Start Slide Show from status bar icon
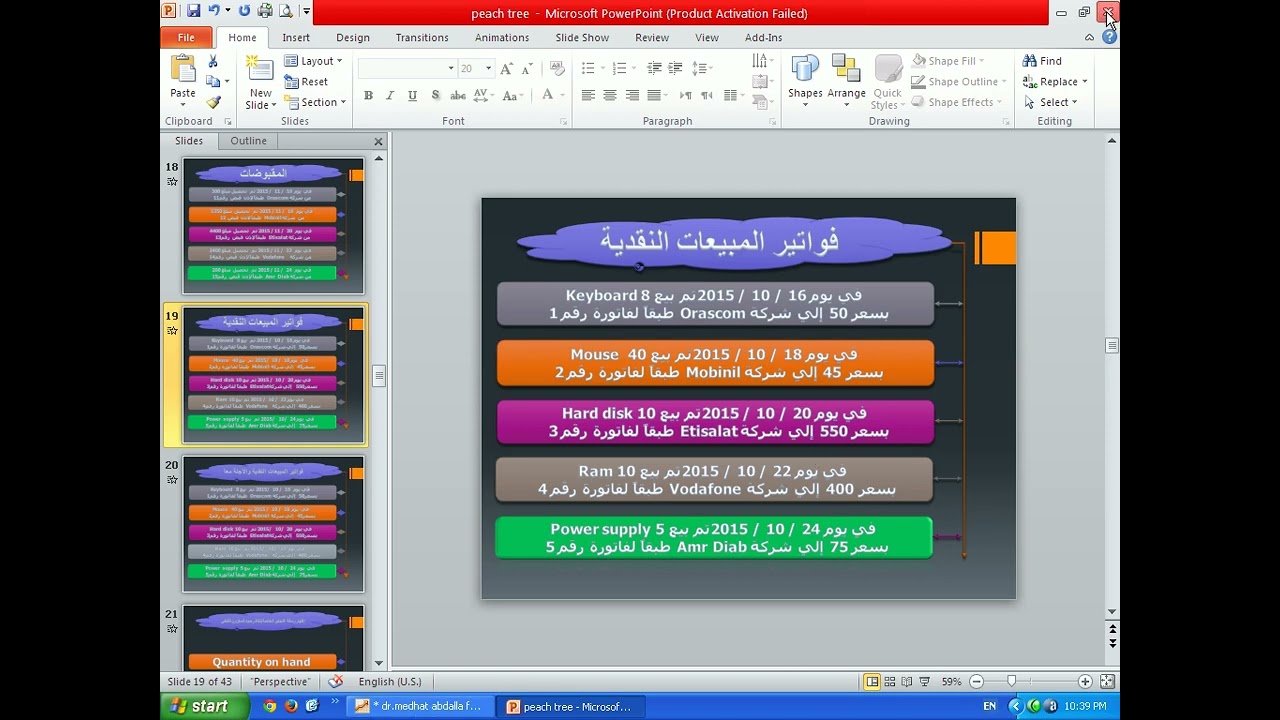1280x720 pixels. [923, 682]
